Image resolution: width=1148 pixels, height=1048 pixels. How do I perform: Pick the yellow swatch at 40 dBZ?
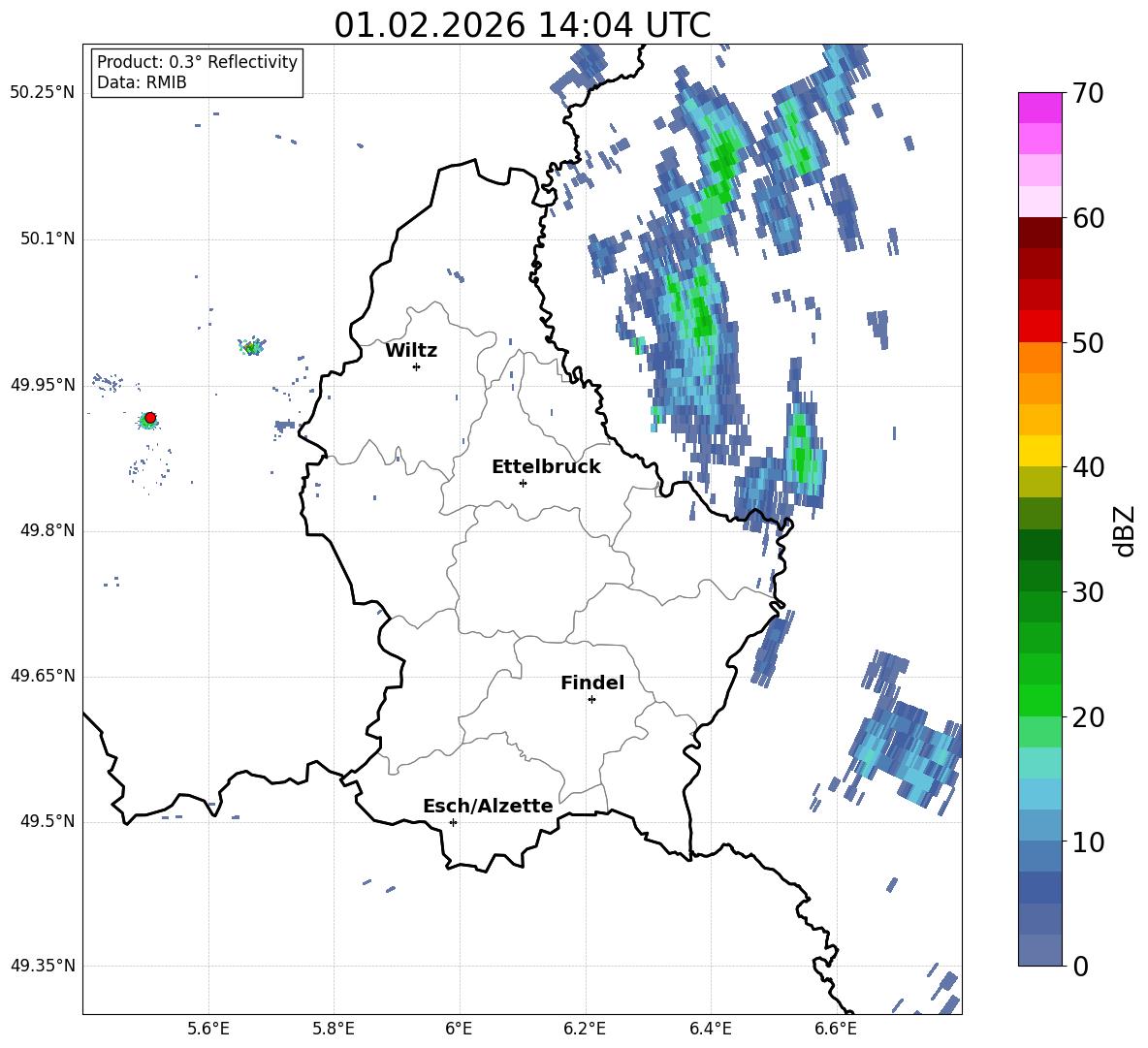(1039, 451)
